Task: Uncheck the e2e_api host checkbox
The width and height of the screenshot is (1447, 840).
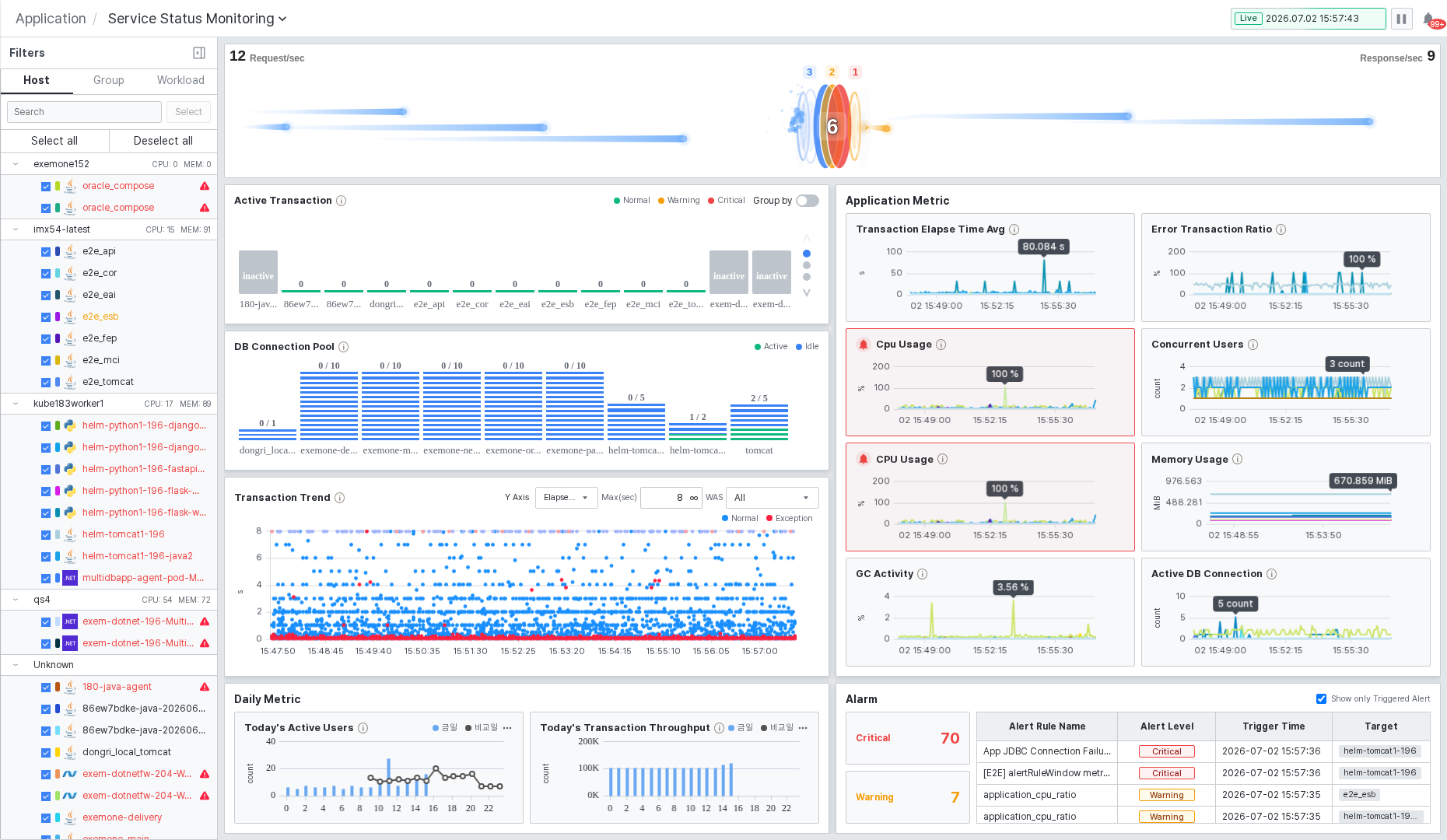Action: (x=46, y=251)
